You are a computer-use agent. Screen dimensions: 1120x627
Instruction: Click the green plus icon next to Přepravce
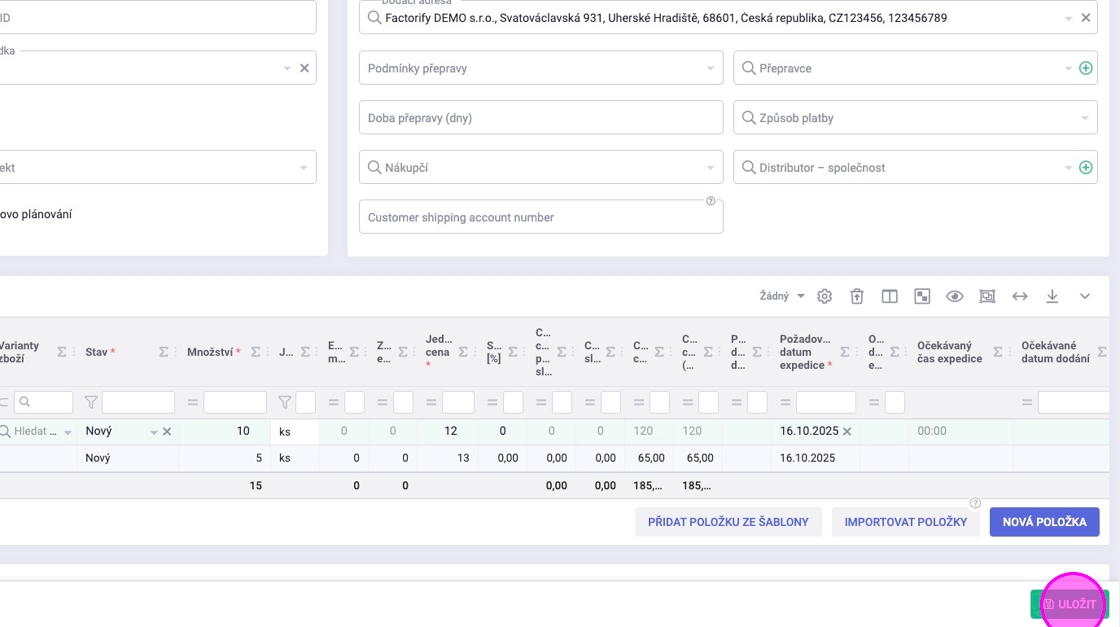tap(1086, 68)
